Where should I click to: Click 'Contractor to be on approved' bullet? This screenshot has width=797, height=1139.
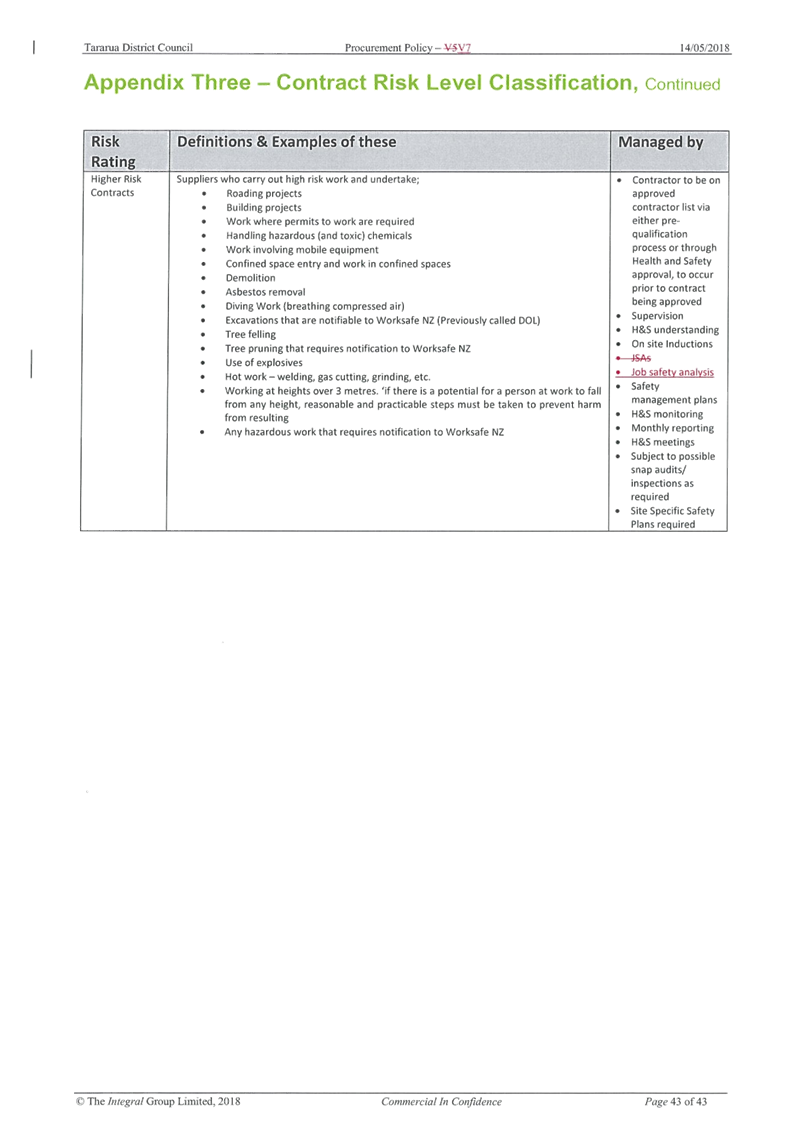click(x=676, y=240)
